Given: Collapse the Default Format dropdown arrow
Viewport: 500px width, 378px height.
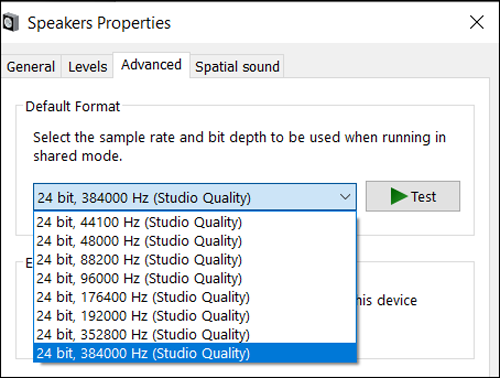Looking at the screenshot, I should pyautogui.click(x=345, y=197).
